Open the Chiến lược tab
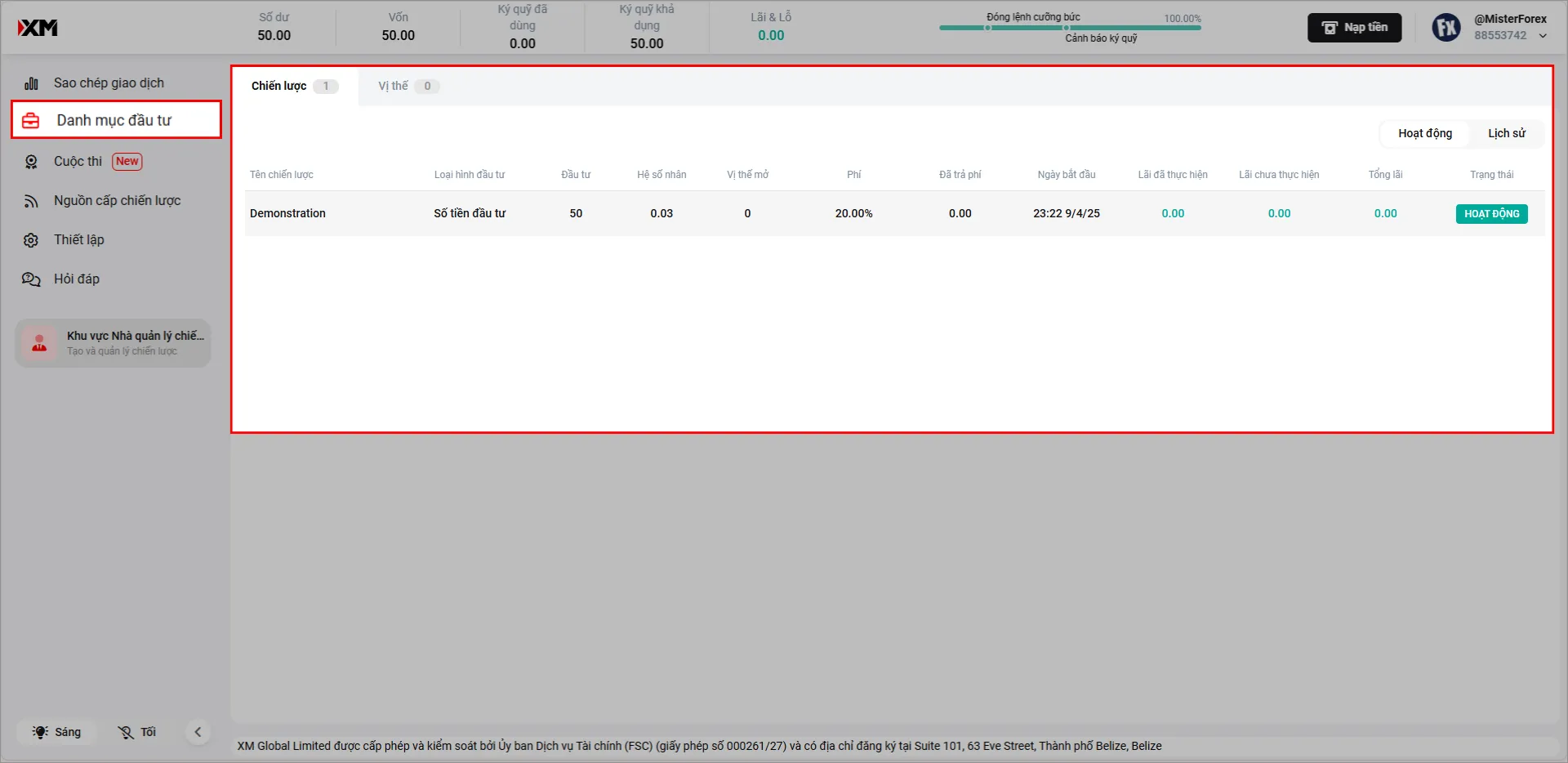This screenshot has height=763, width=1568. click(294, 86)
